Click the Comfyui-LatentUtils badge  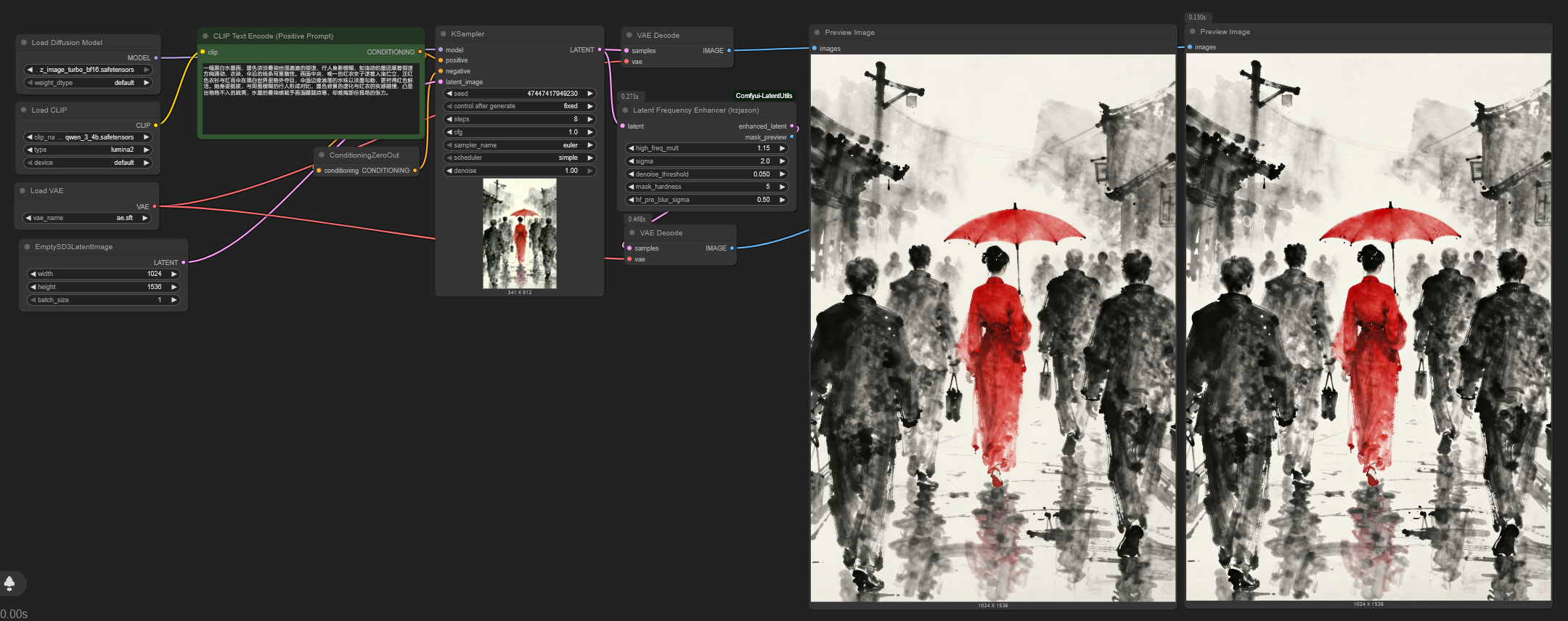click(764, 96)
